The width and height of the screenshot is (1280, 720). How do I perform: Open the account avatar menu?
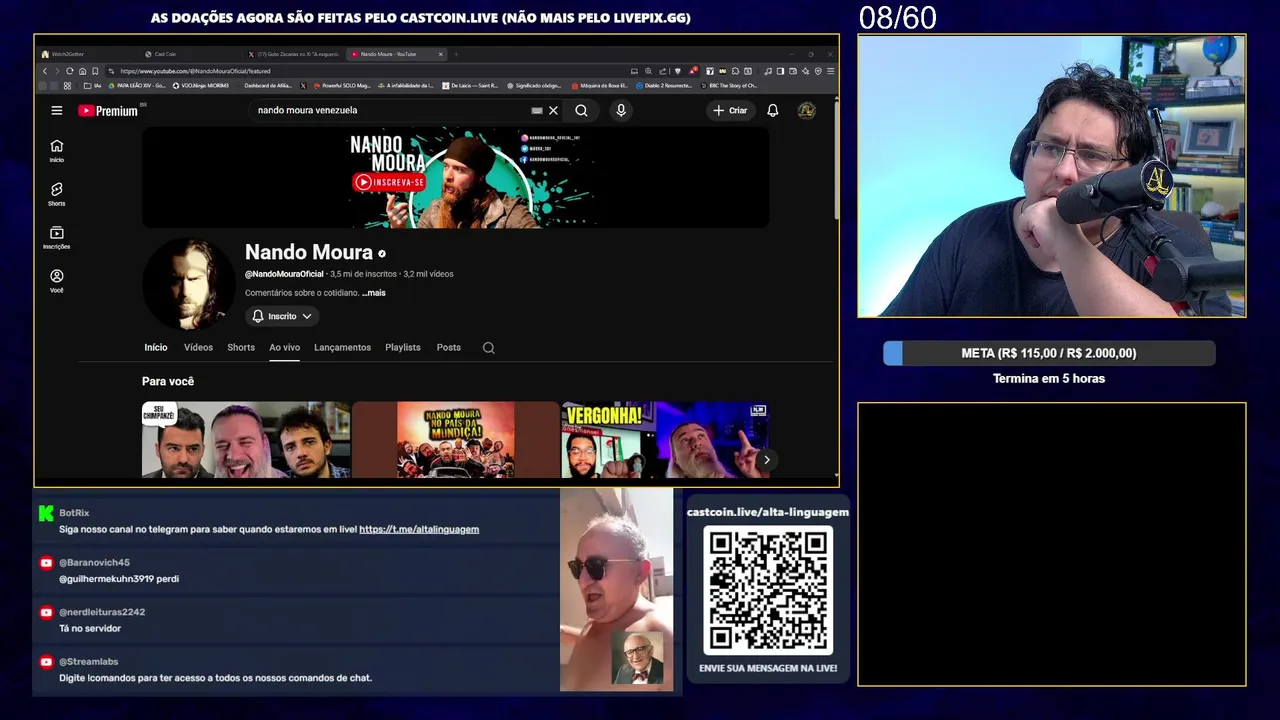tap(806, 111)
